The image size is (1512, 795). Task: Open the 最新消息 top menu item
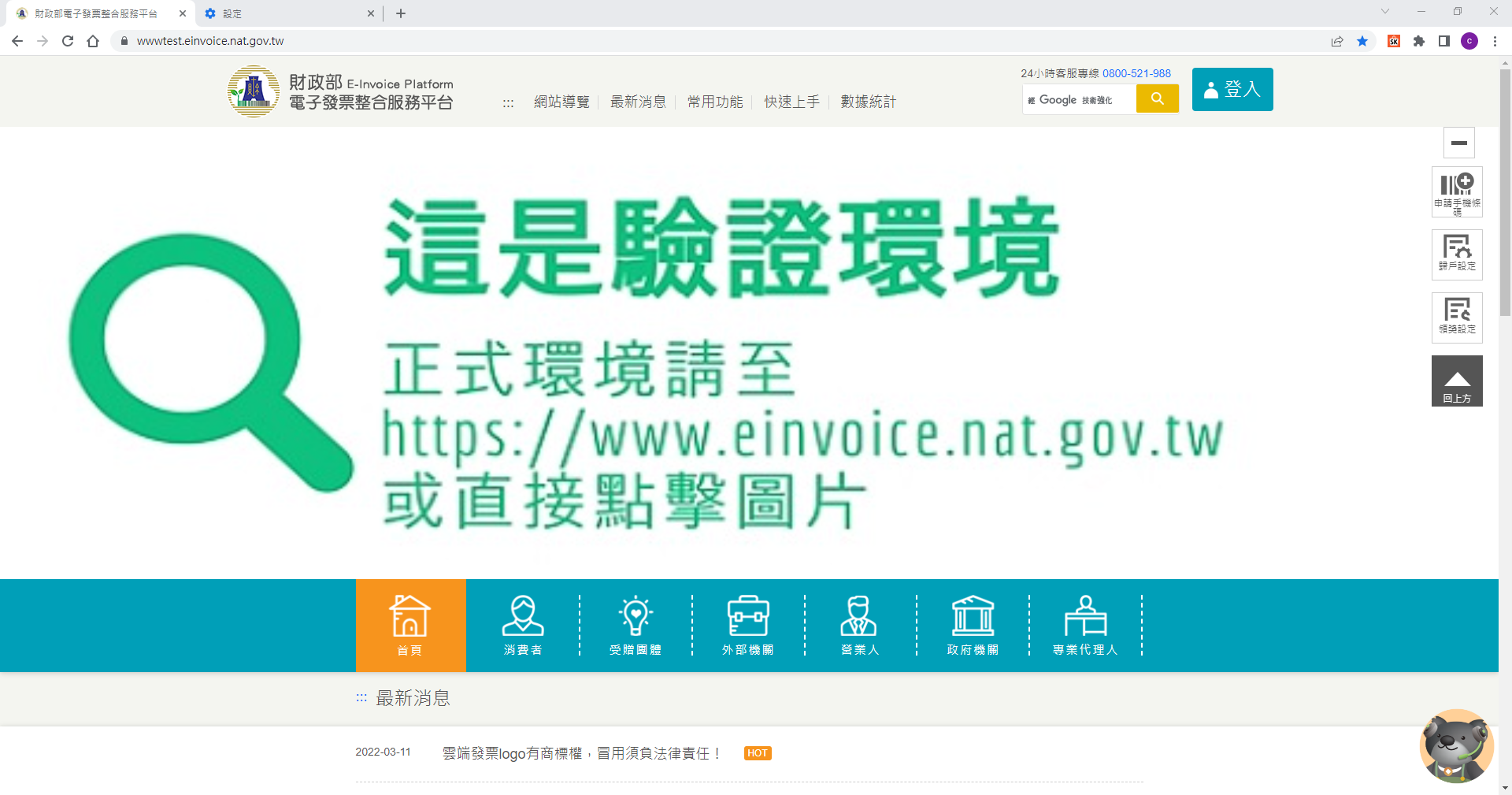[x=638, y=102]
